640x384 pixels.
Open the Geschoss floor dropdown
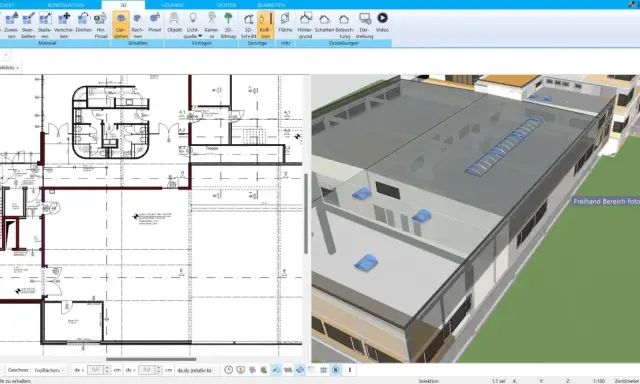click(49, 370)
